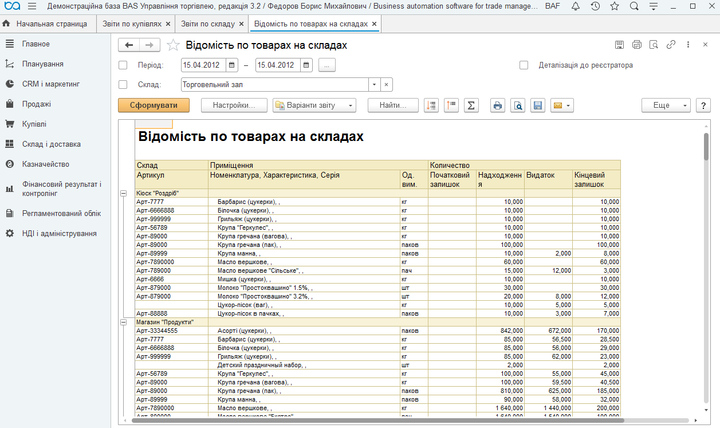Viewport: 720px width, 428px height.
Task: Close the Звіти по купівлях tab
Action: tap(168, 24)
